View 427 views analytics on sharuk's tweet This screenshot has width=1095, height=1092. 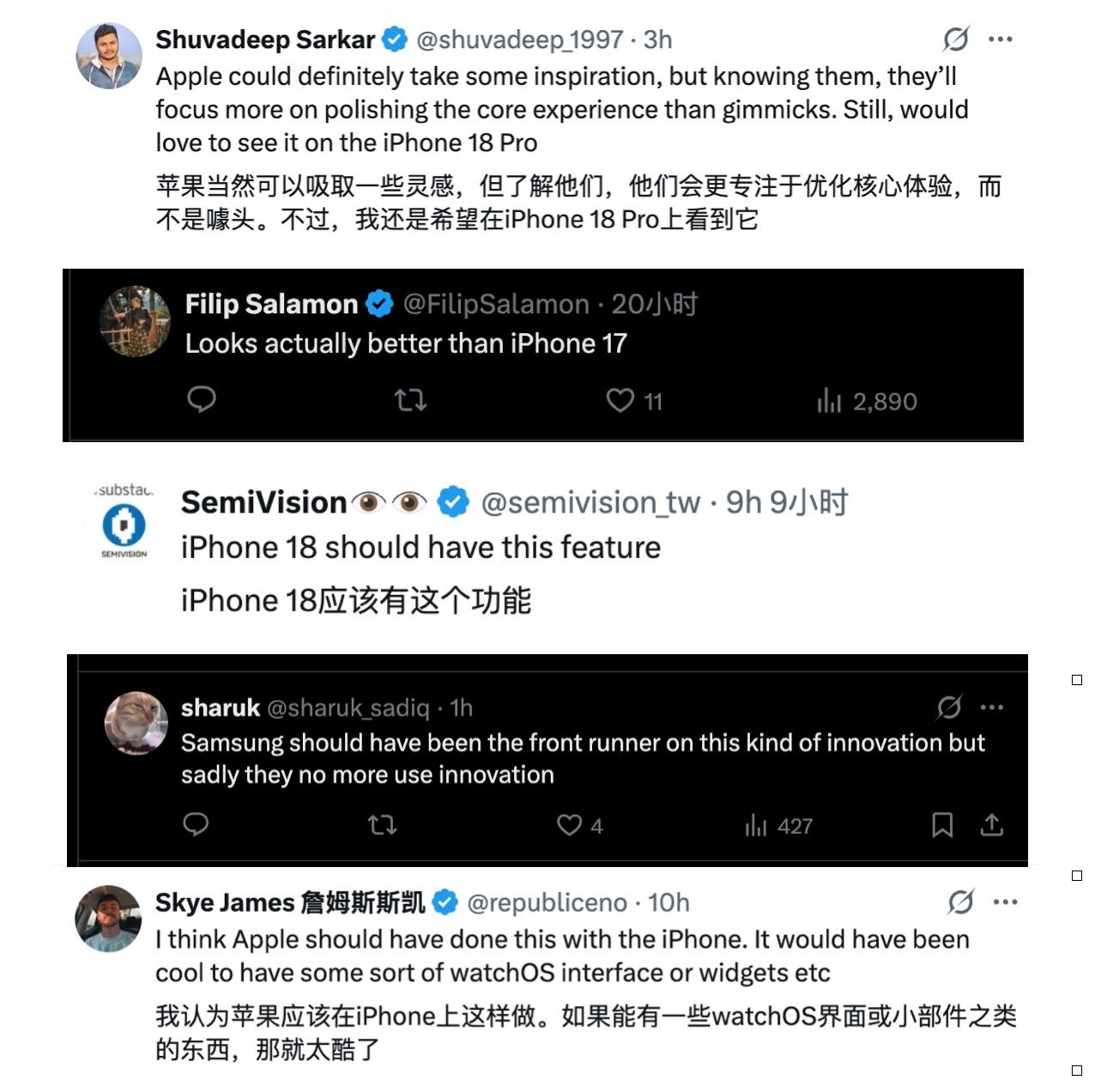(778, 826)
